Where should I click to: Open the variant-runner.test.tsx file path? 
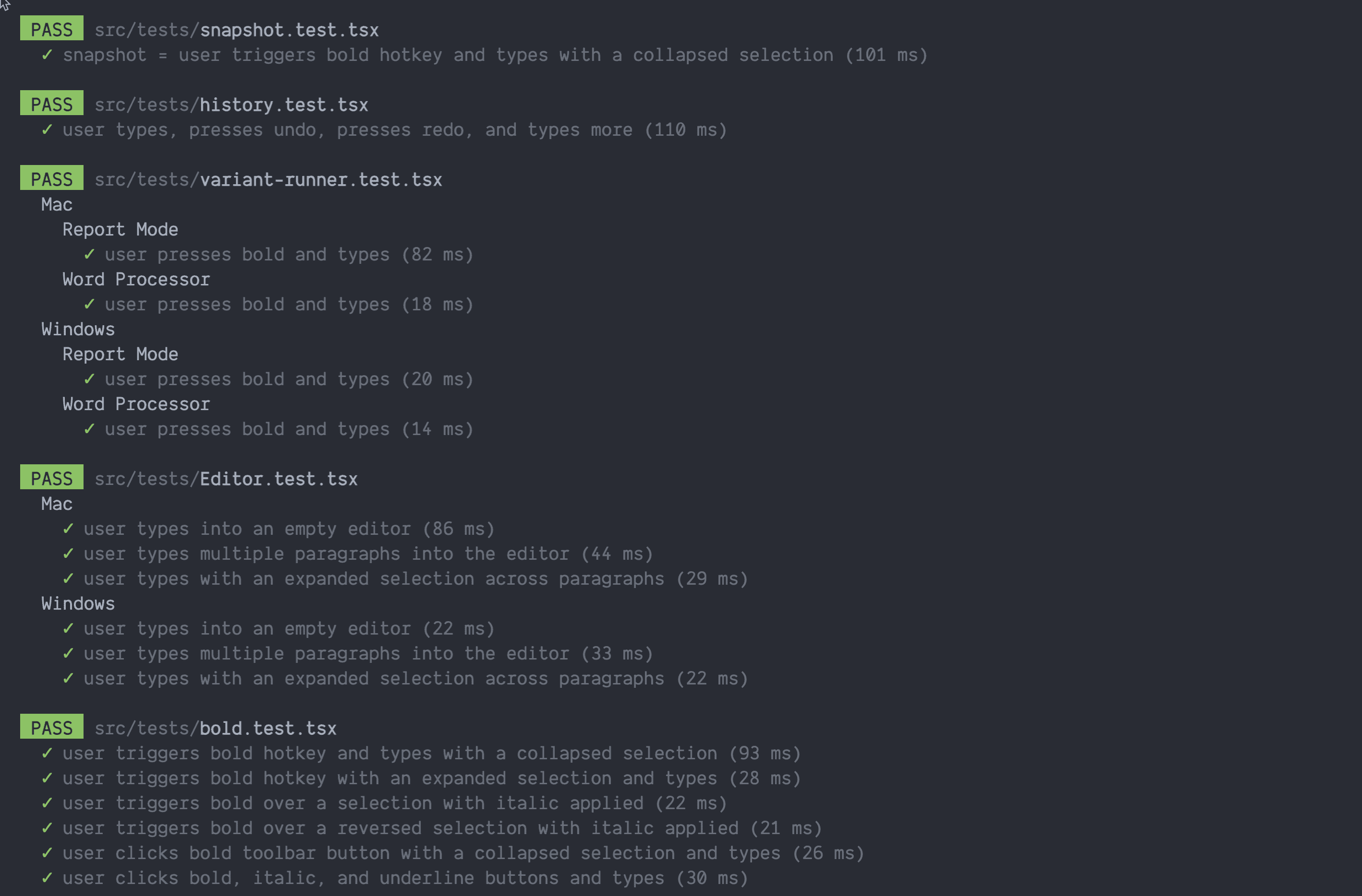268,179
